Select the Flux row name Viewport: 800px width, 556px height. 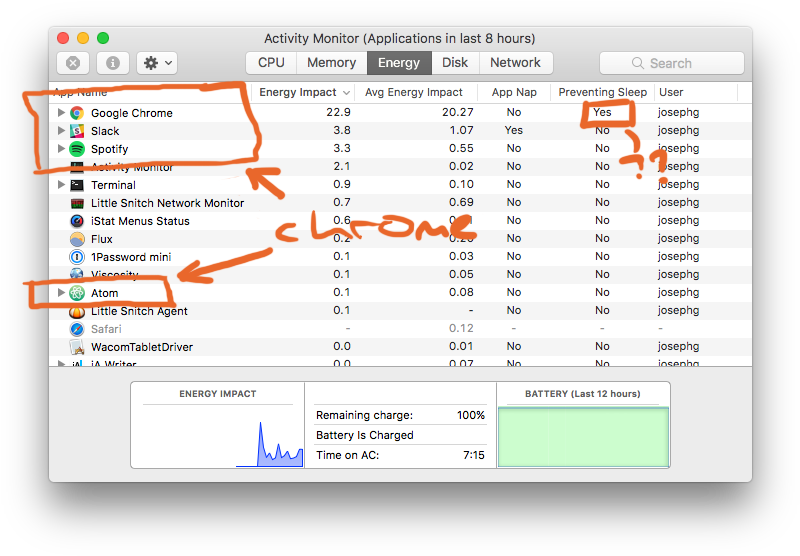tap(102, 239)
